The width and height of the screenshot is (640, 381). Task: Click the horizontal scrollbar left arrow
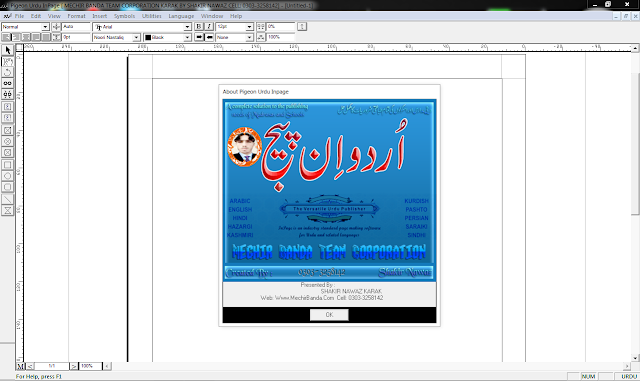click(107, 366)
